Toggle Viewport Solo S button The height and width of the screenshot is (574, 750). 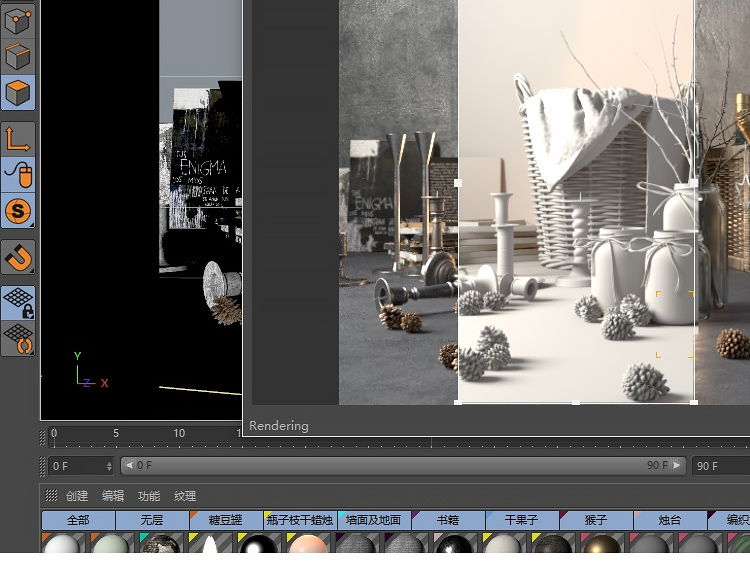pyautogui.click(x=18, y=211)
